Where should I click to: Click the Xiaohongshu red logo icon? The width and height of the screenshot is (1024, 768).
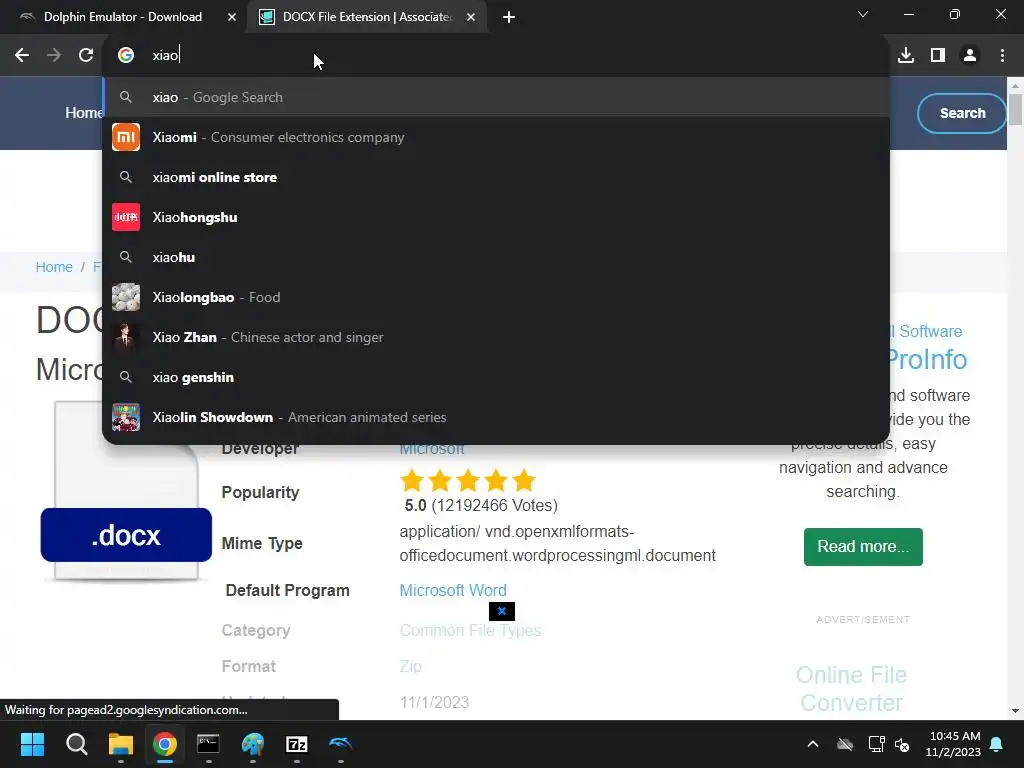(126, 217)
